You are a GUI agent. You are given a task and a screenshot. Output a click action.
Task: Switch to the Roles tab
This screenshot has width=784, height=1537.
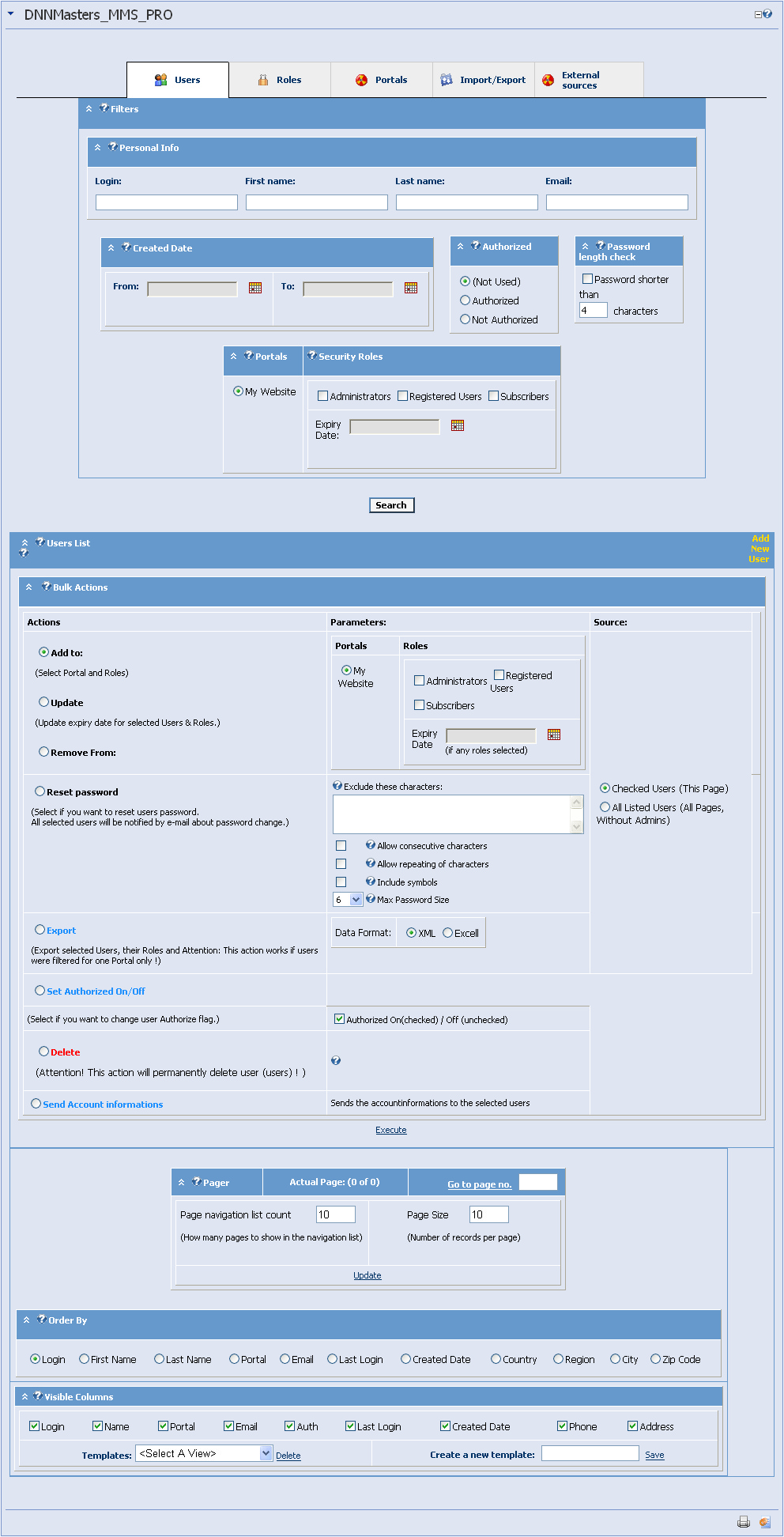[x=280, y=80]
